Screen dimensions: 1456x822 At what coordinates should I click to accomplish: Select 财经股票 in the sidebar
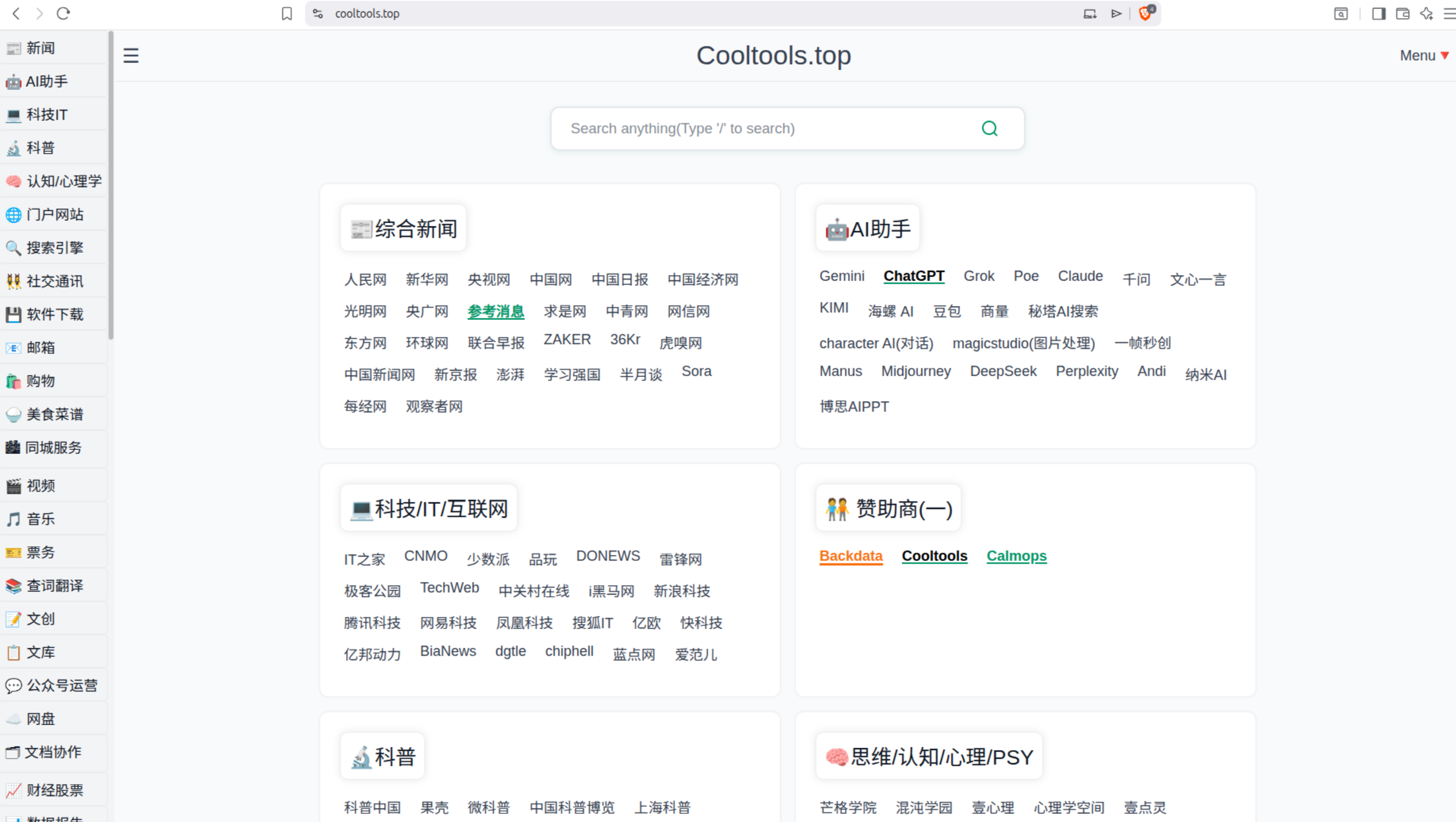(53, 790)
